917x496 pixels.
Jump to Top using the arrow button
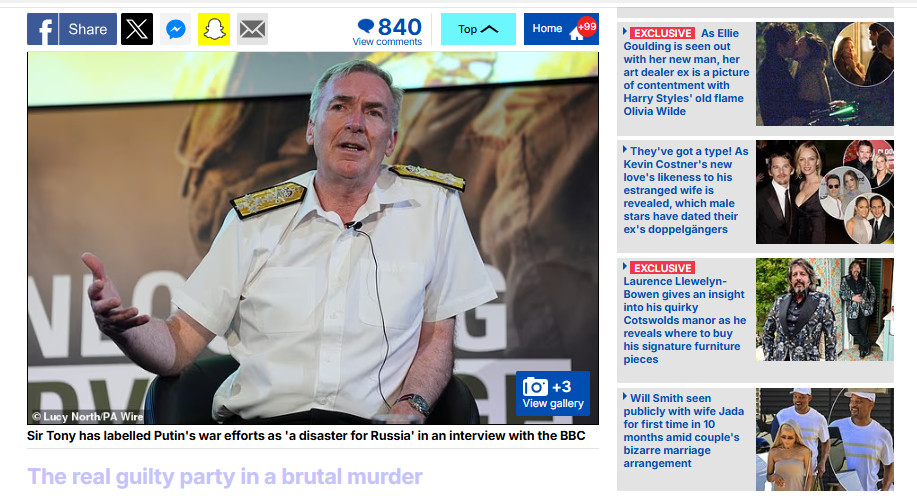pyautogui.click(x=478, y=29)
